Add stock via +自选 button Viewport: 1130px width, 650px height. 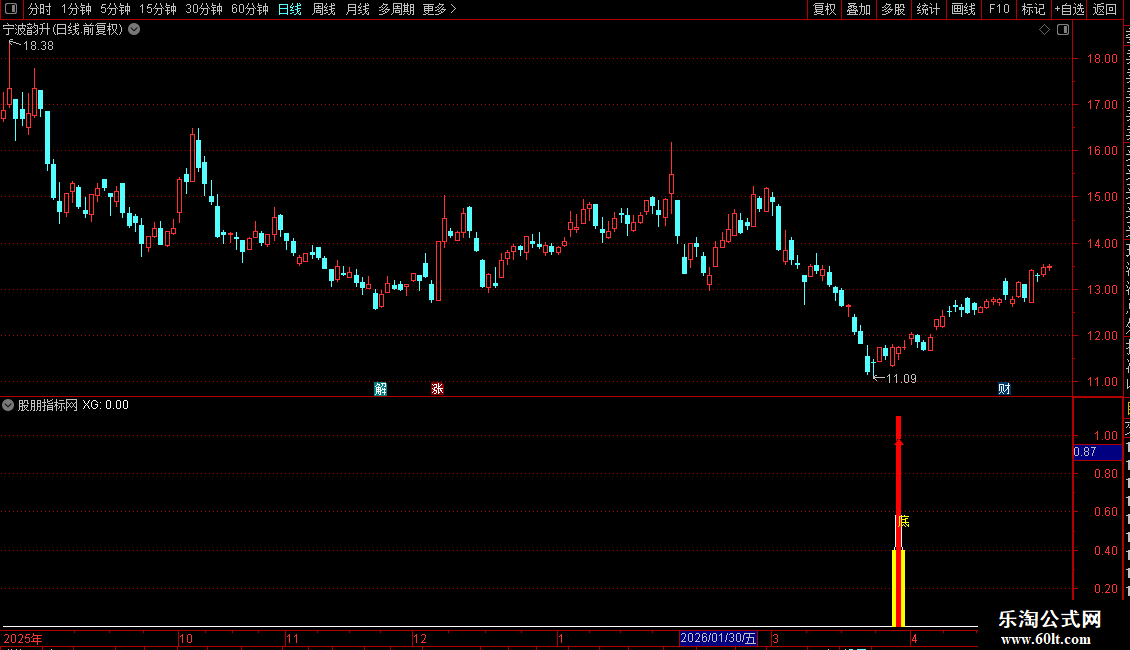(x=1069, y=9)
